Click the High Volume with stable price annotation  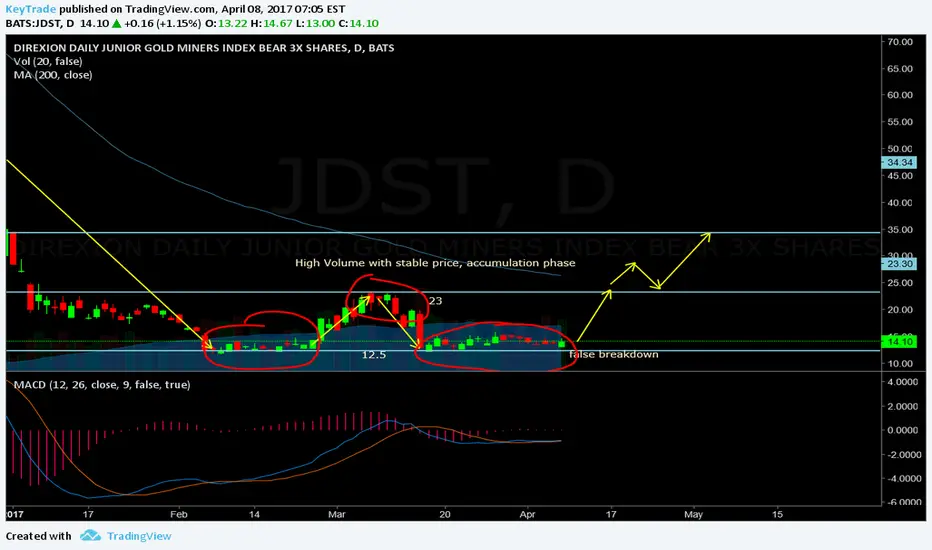(x=435, y=263)
